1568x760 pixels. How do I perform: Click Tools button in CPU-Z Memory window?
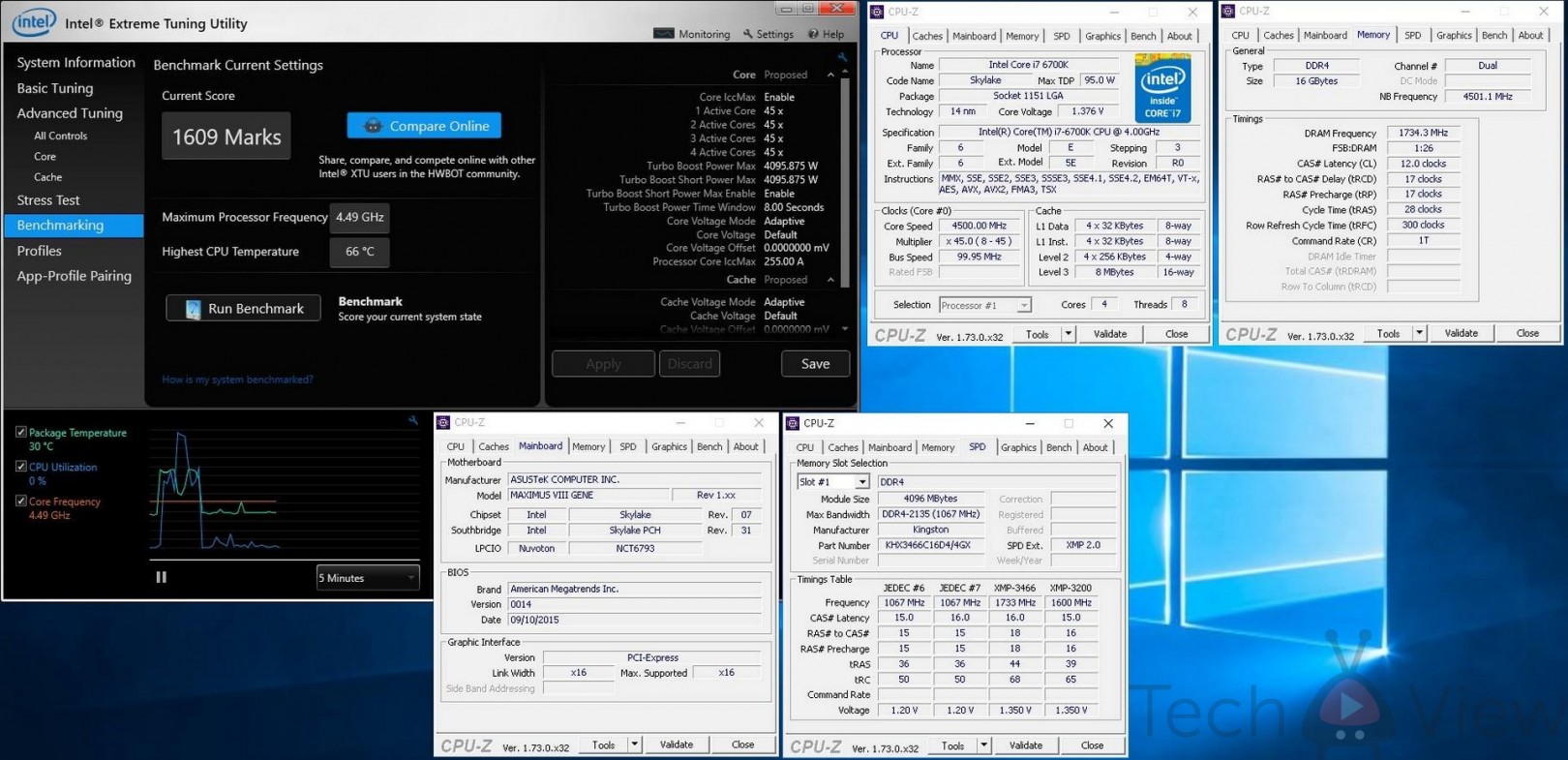coord(1389,333)
